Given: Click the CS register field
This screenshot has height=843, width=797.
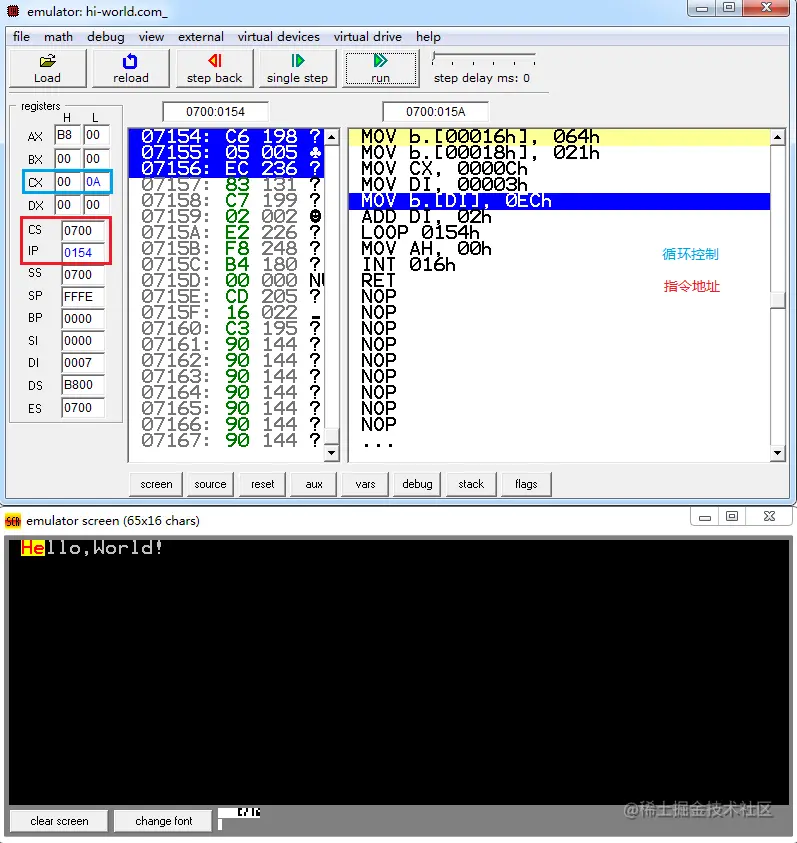Looking at the screenshot, I should pyautogui.click(x=83, y=231).
